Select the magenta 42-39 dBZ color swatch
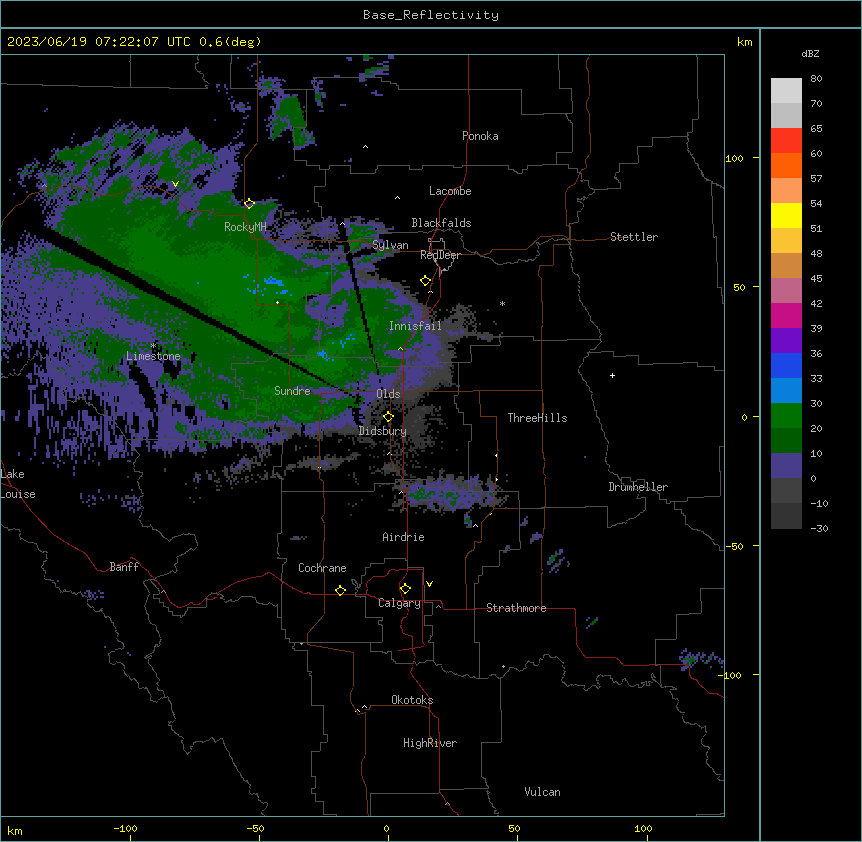The height and width of the screenshot is (842, 862). point(786,315)
